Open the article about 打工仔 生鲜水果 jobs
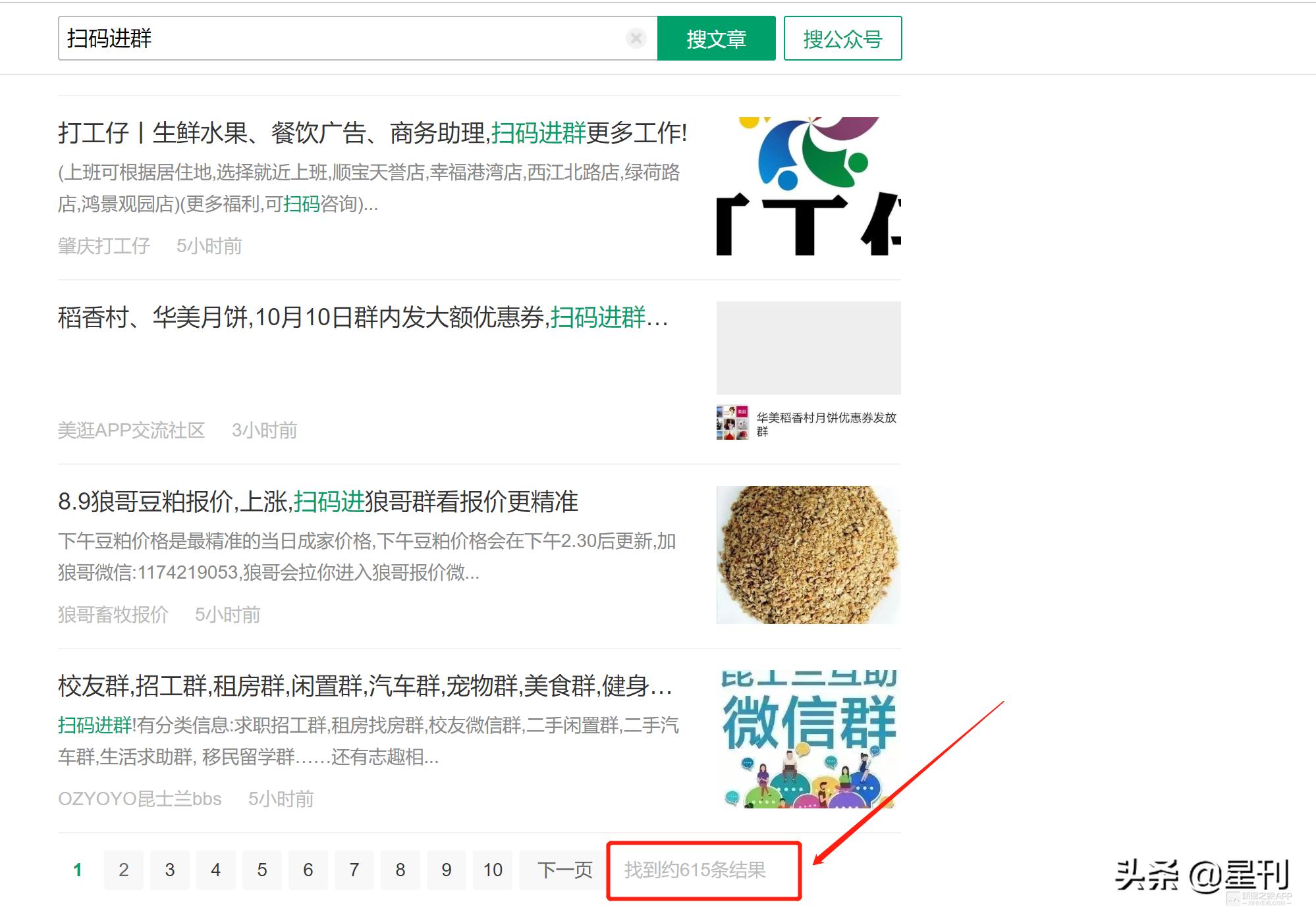 tap(369, 133)
